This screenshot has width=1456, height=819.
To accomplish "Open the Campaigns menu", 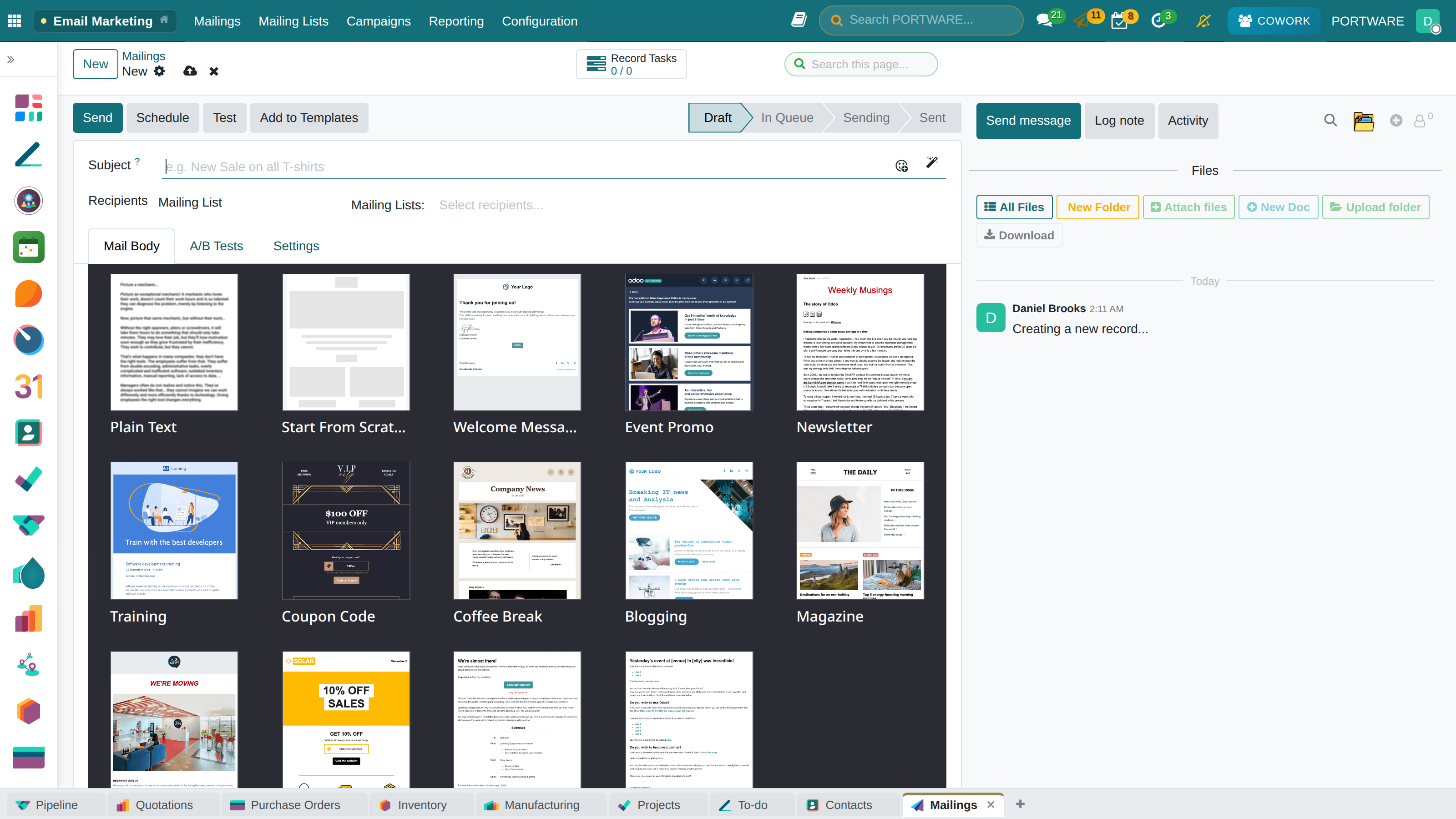I will 378,21.
